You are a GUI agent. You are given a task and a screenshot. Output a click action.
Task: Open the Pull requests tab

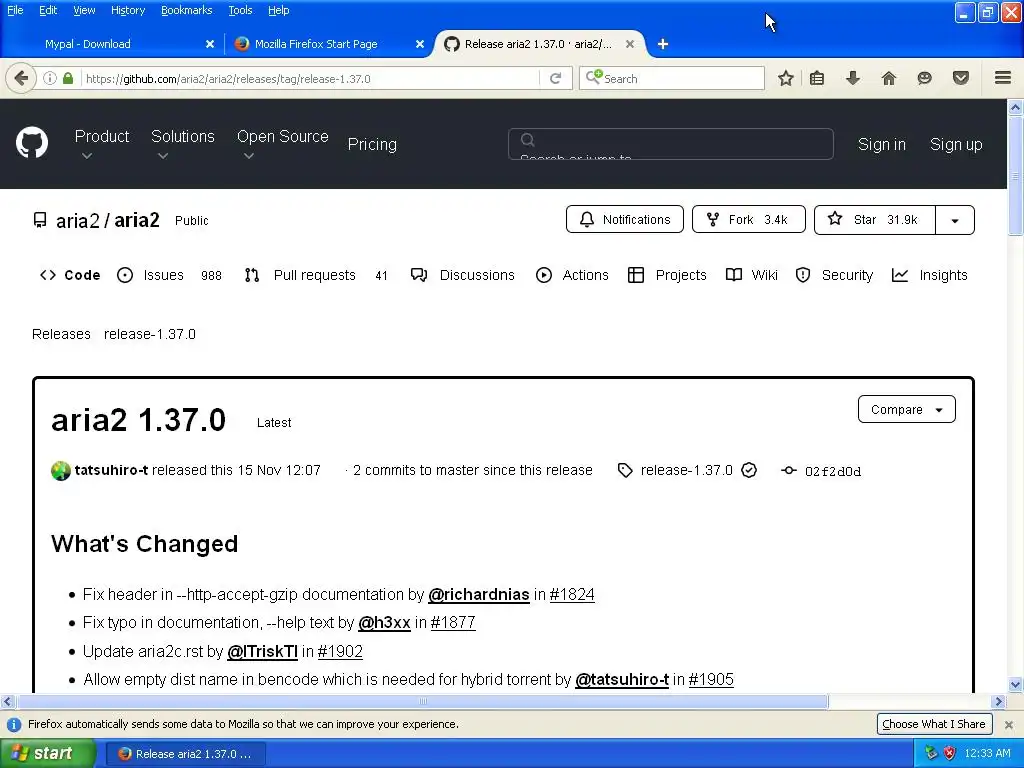tap(316, 275)
